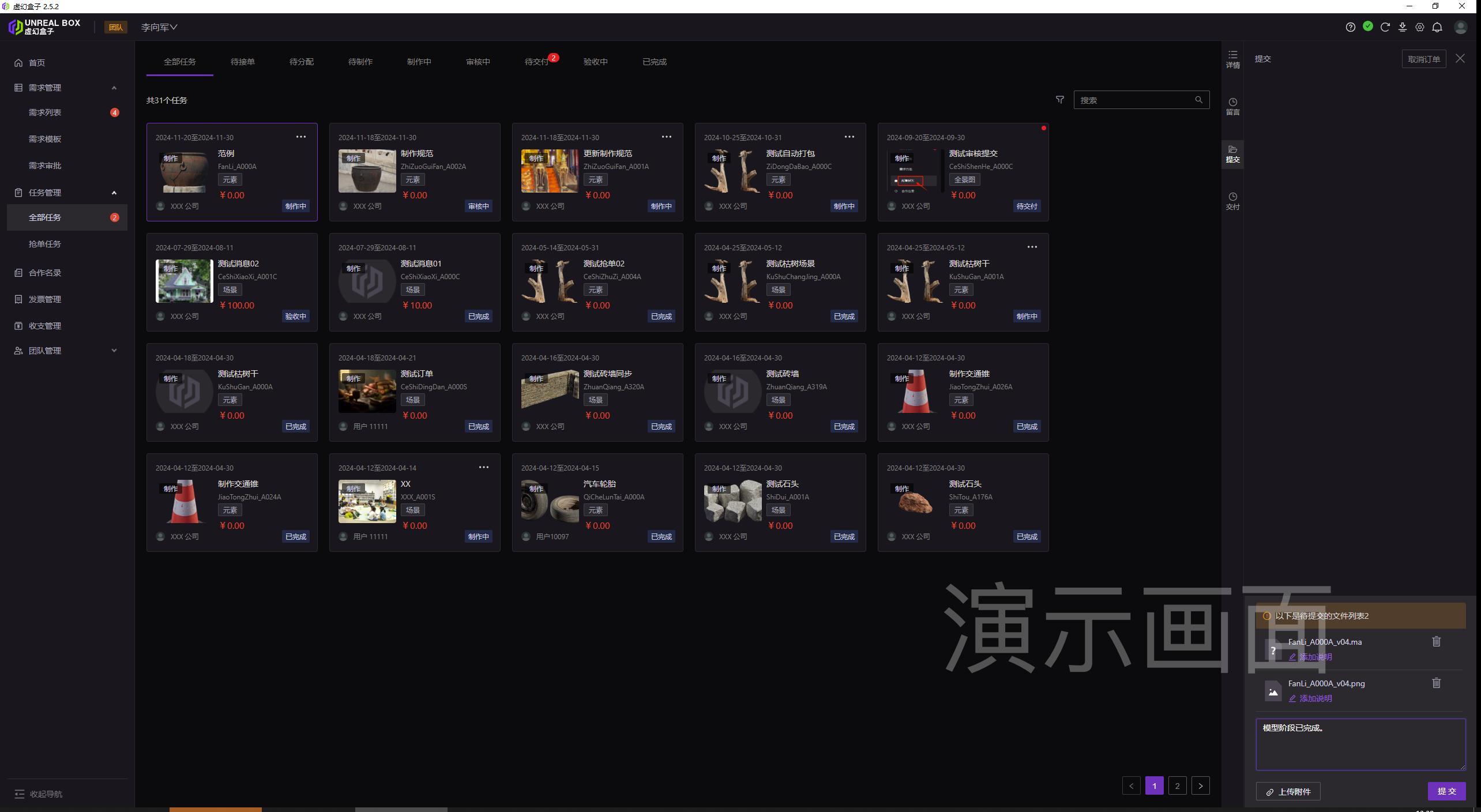Image resolution: width=1481 pixels, height=812 pixels.
Task: Click the search magnifier icon
Action: point(1198,100)
